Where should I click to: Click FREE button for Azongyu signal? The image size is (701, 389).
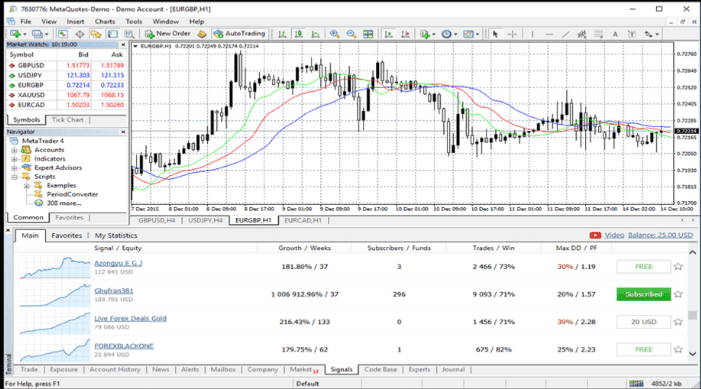[643, 267]
